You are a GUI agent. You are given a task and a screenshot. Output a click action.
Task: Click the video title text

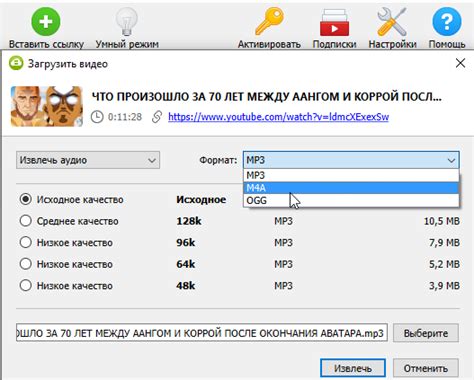[266, 97]
